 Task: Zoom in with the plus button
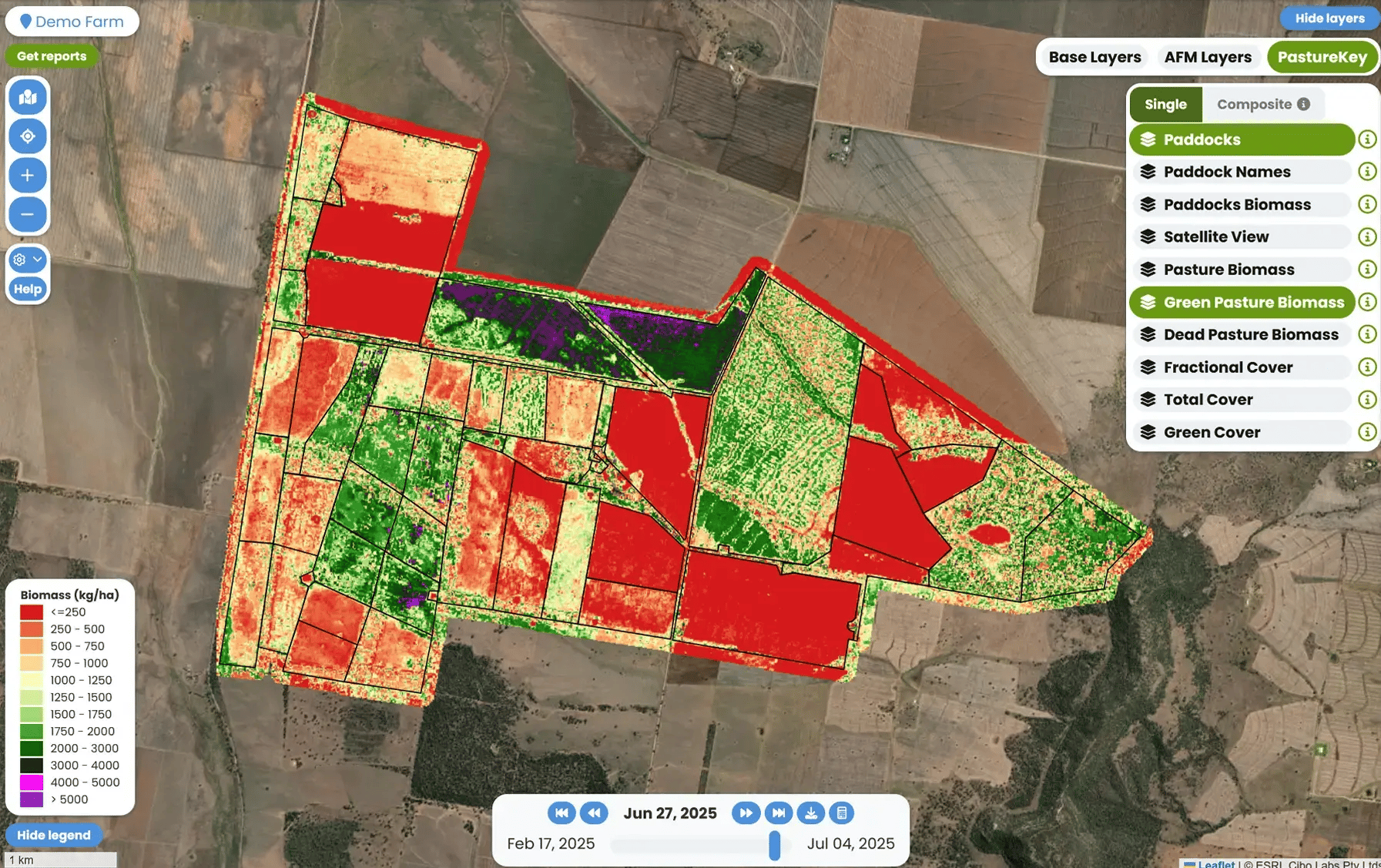[28, 176]
